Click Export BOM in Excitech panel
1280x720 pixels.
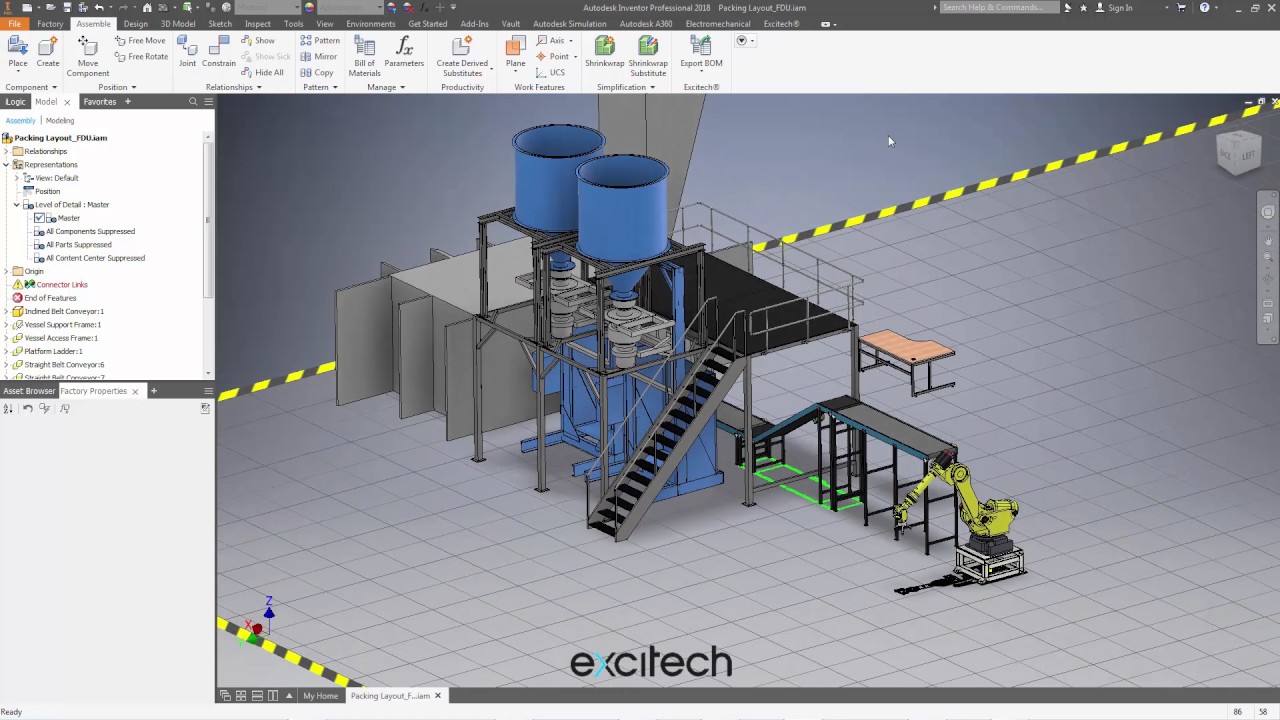point(701,52)
